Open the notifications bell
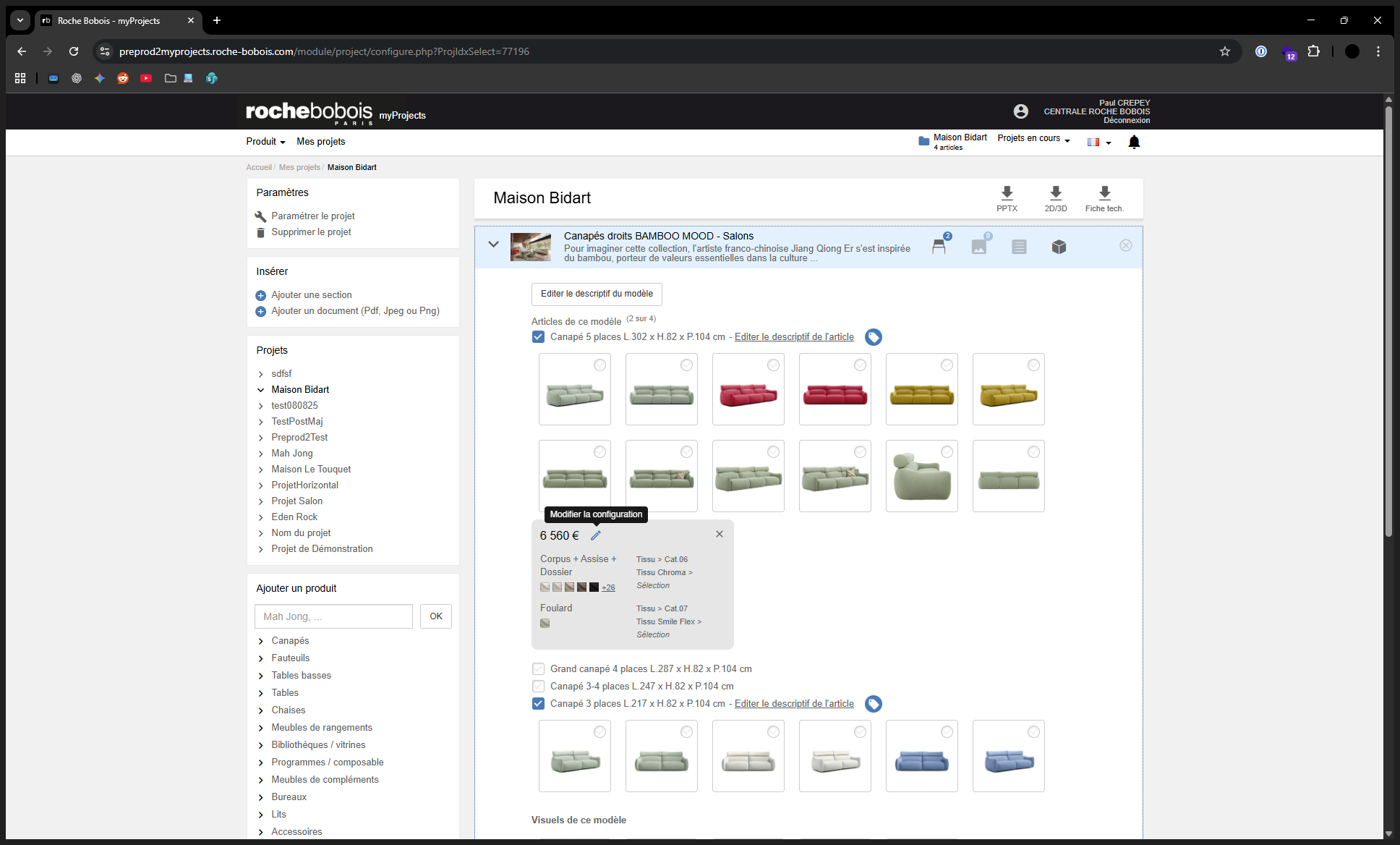1400x845 pixels. click(x=1134, y=142)
